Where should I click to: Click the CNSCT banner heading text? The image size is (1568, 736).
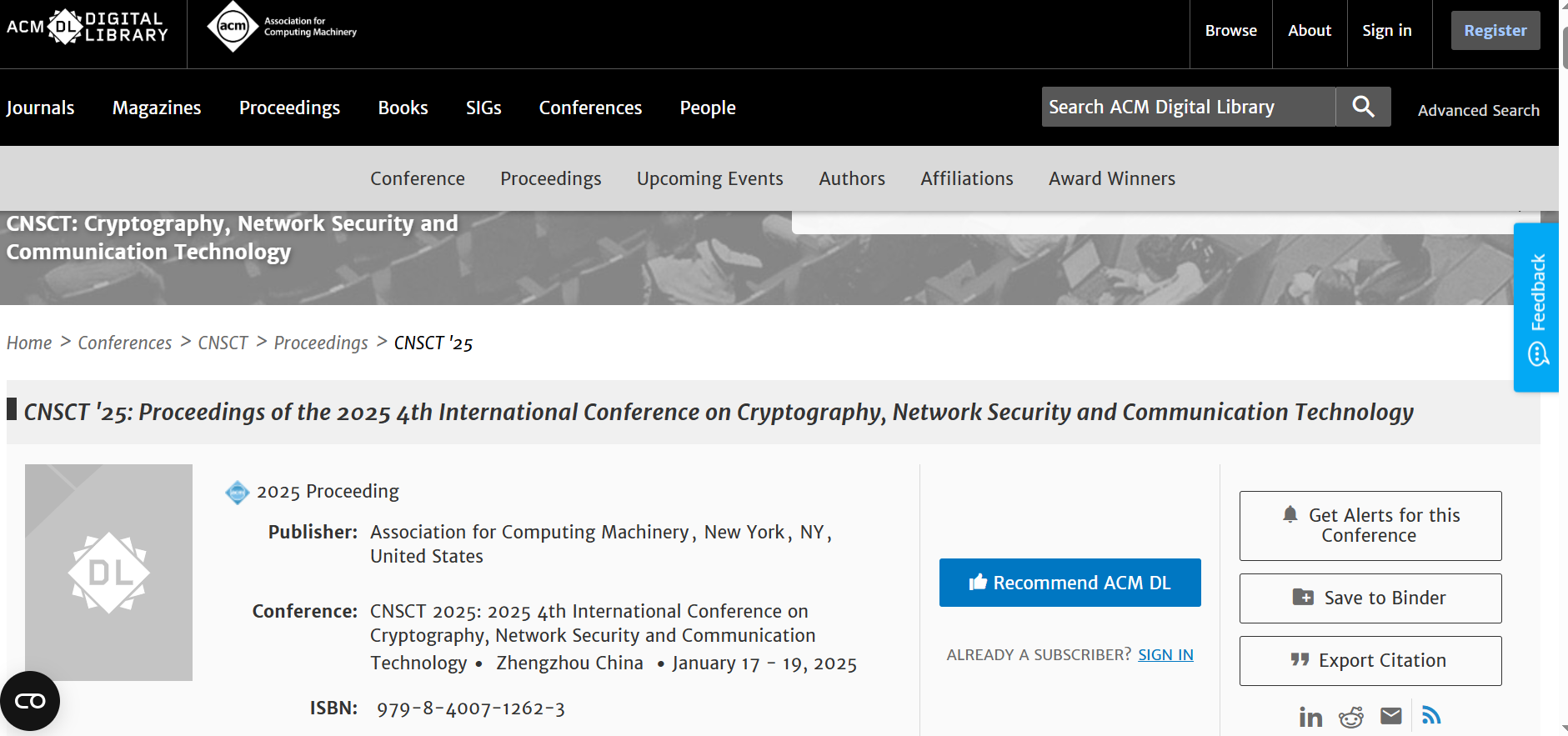(x=232, y=238)
